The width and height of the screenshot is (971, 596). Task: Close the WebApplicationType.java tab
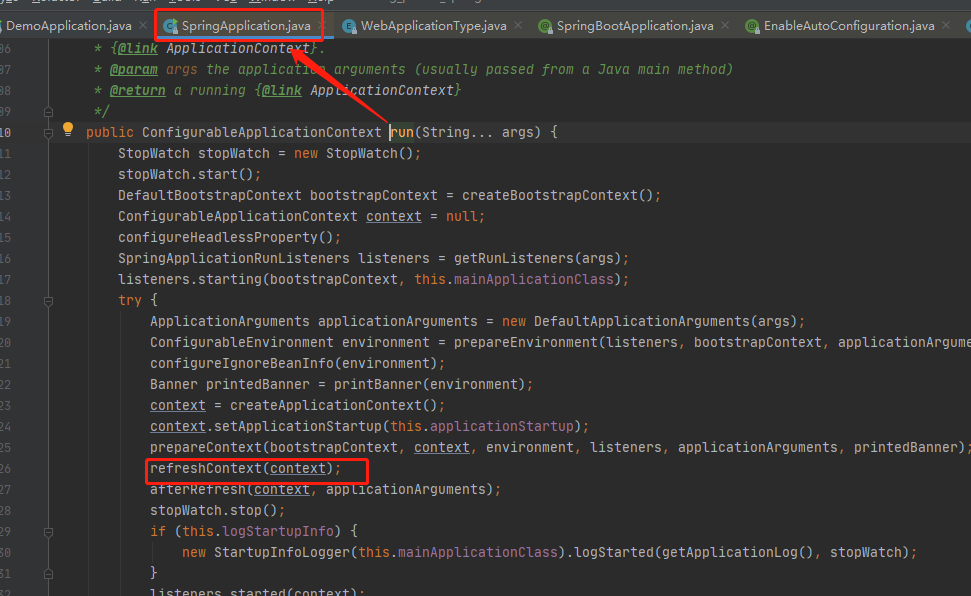518,25
